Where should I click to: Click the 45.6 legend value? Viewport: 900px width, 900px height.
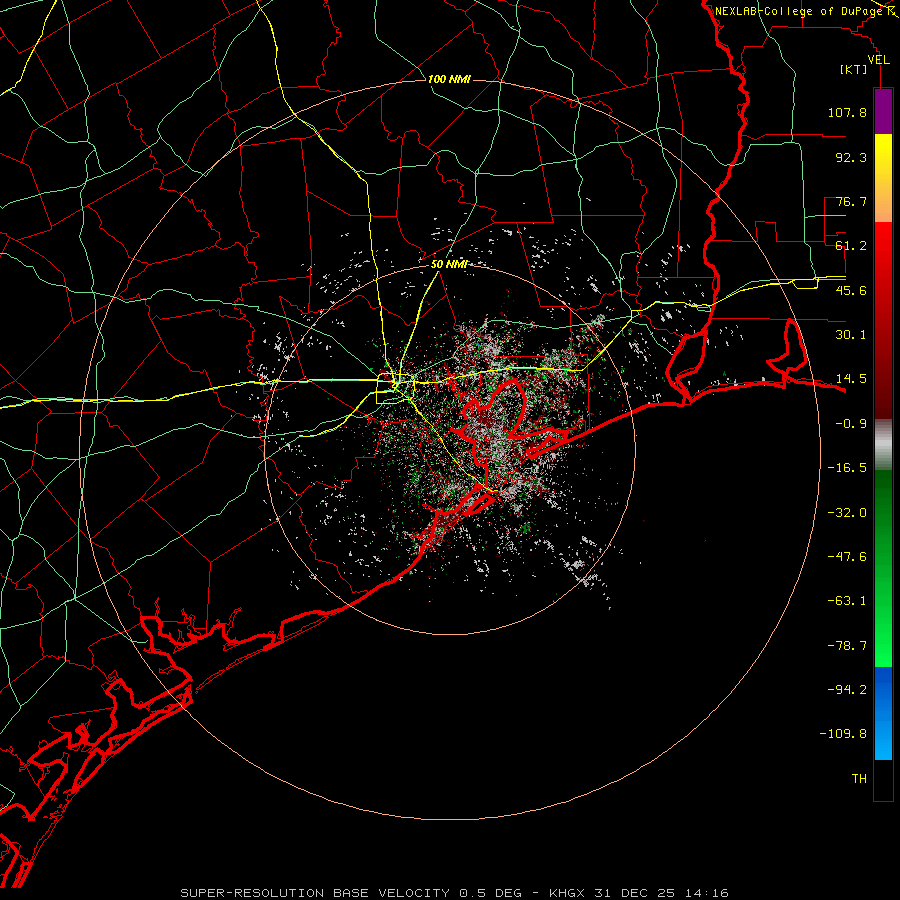pyautogui.click(x=851, y=290)
